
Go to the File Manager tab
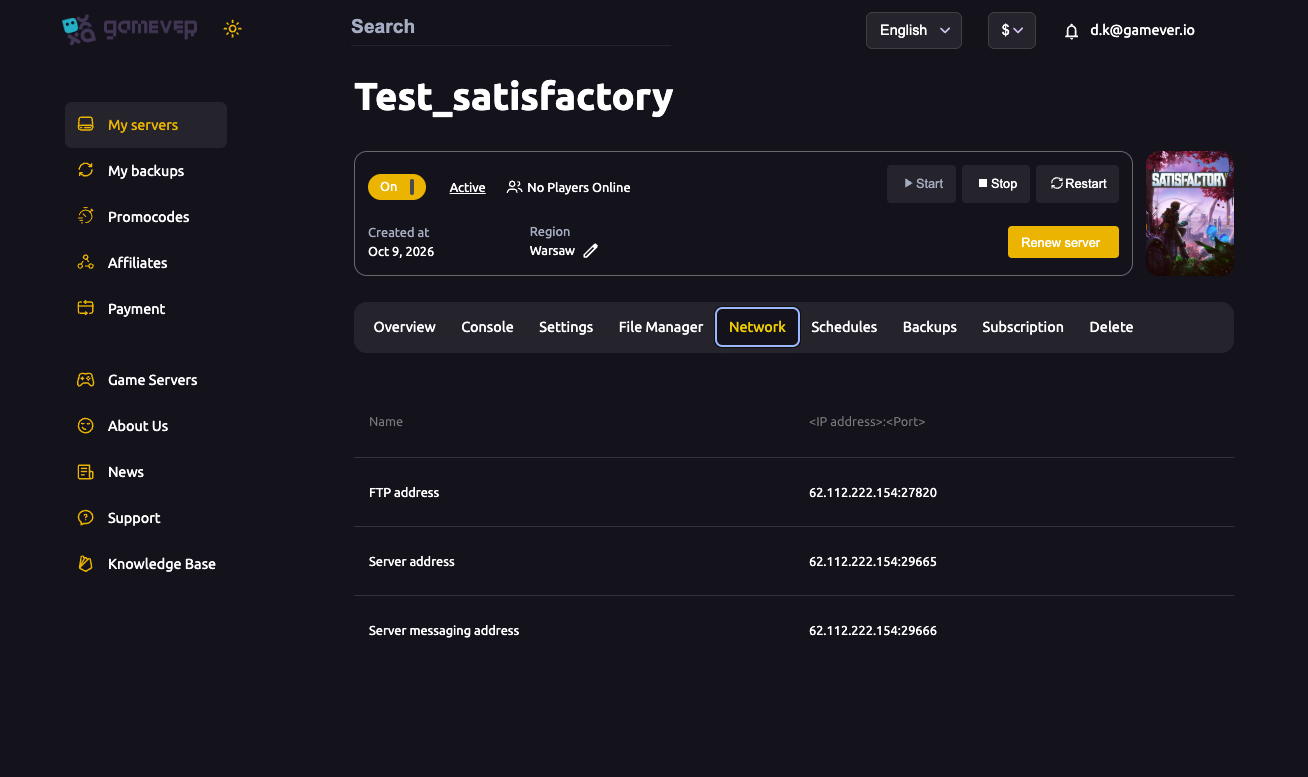(x=661, y=327)
